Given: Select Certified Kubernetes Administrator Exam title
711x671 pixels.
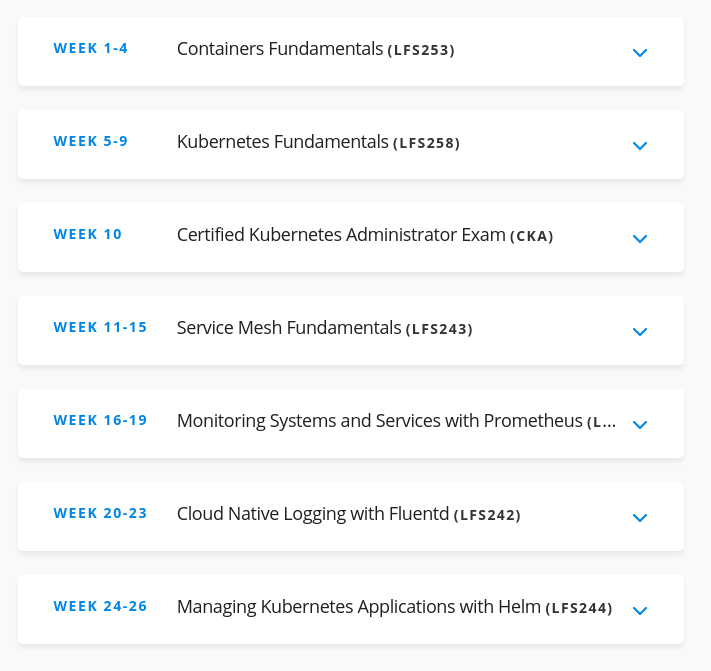Looking at the screenshot, I should click(365, 235).
